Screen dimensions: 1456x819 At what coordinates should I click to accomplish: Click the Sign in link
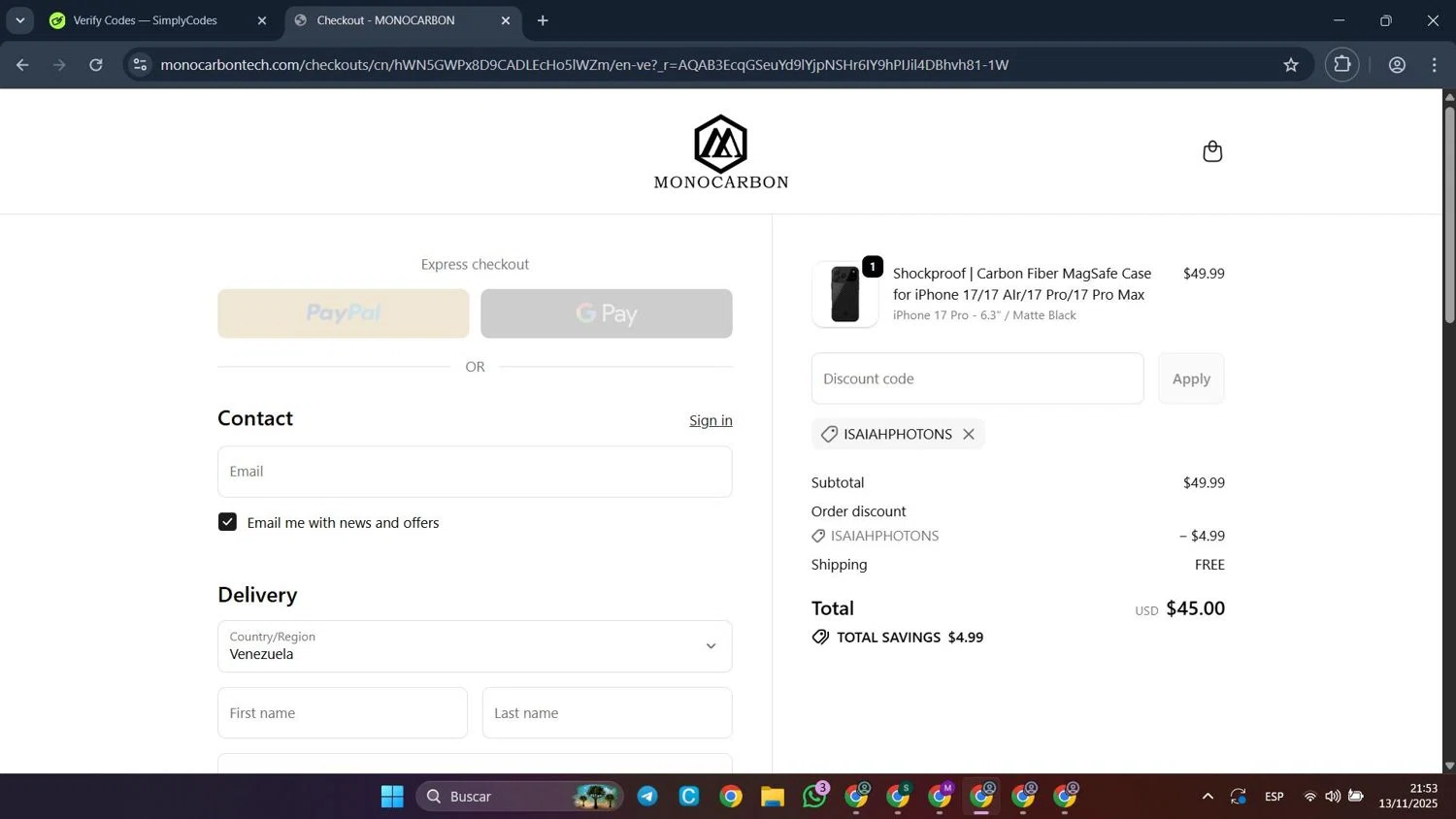point(711,420)
